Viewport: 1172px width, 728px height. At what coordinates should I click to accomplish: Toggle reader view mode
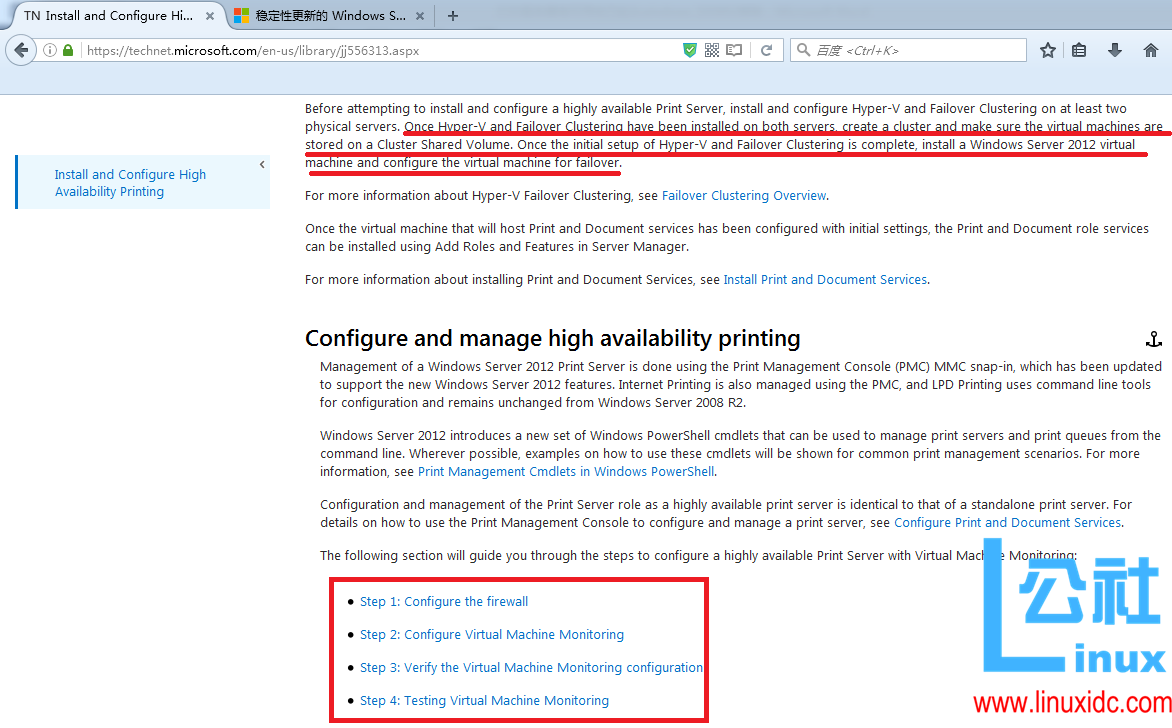(x=733, y=50)
